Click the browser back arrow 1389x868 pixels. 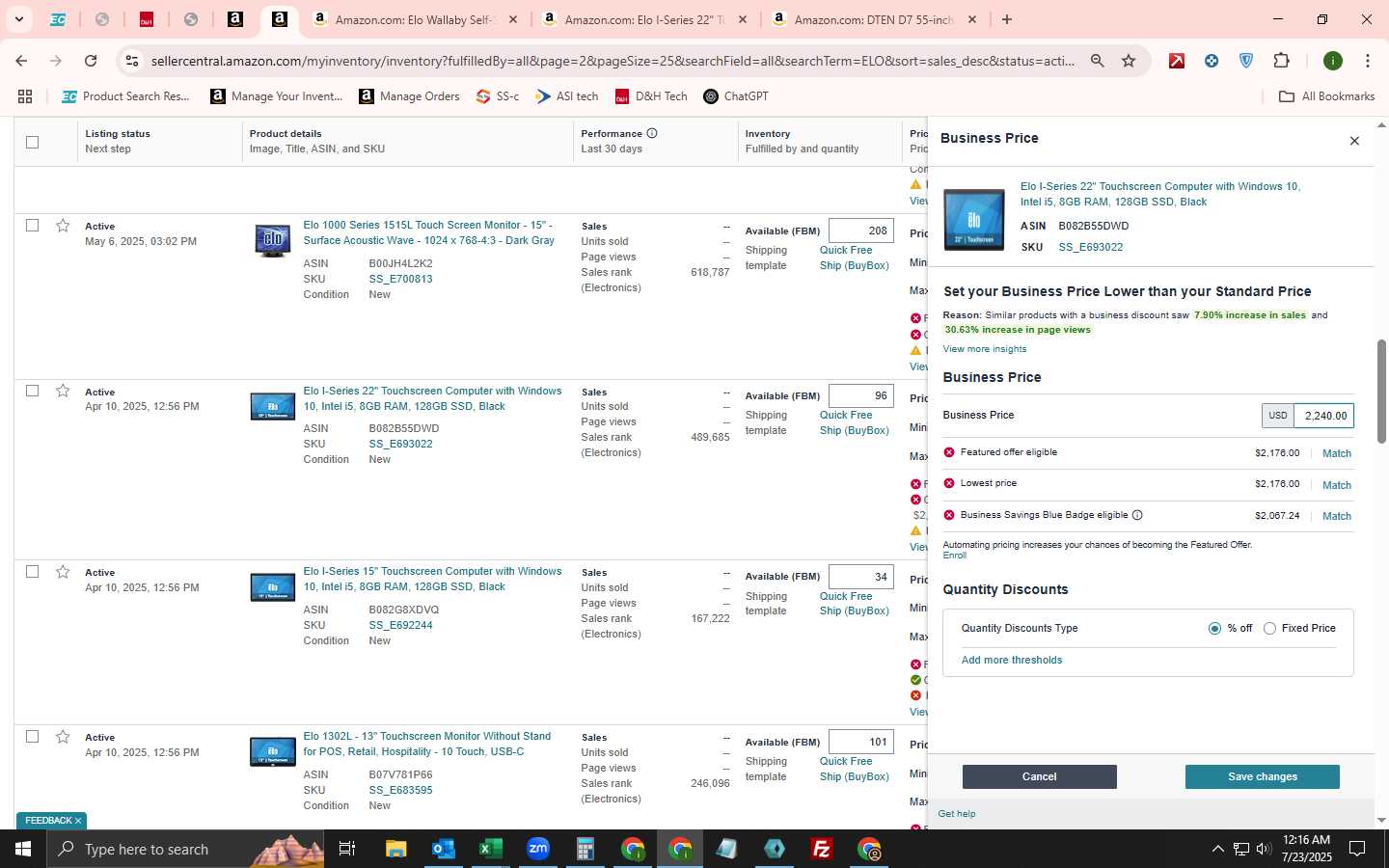[21, 61]
